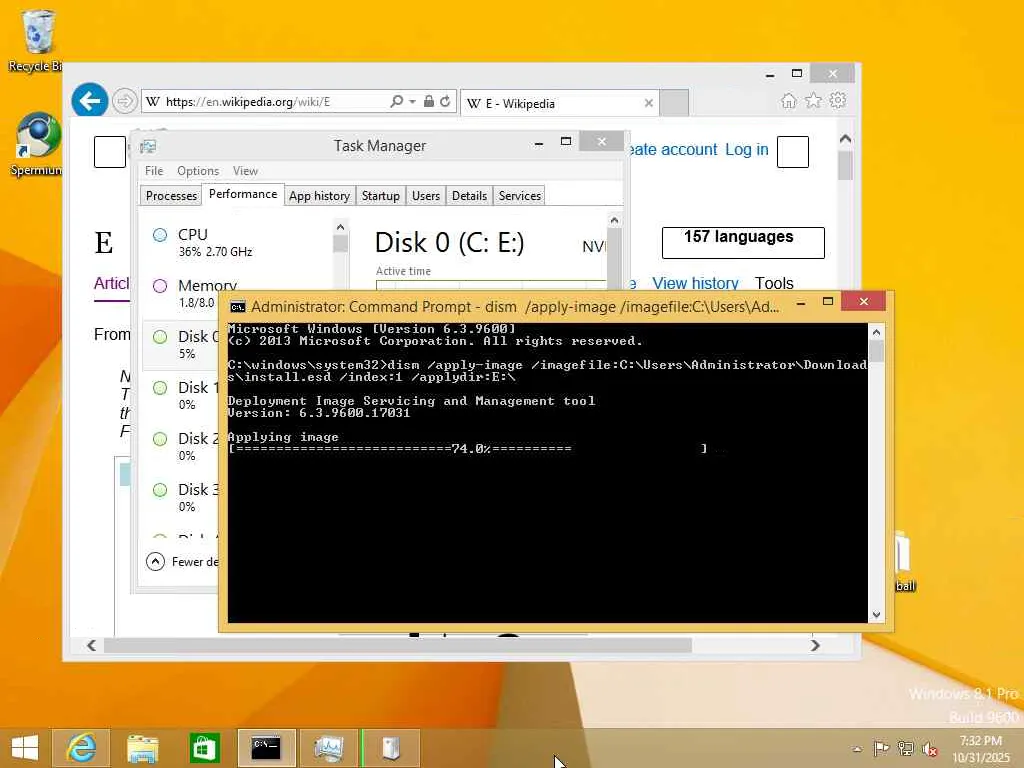Screen dimensions: 1024x768
Task: Click Internet Explorer's back arrow button
Action: 89,101
